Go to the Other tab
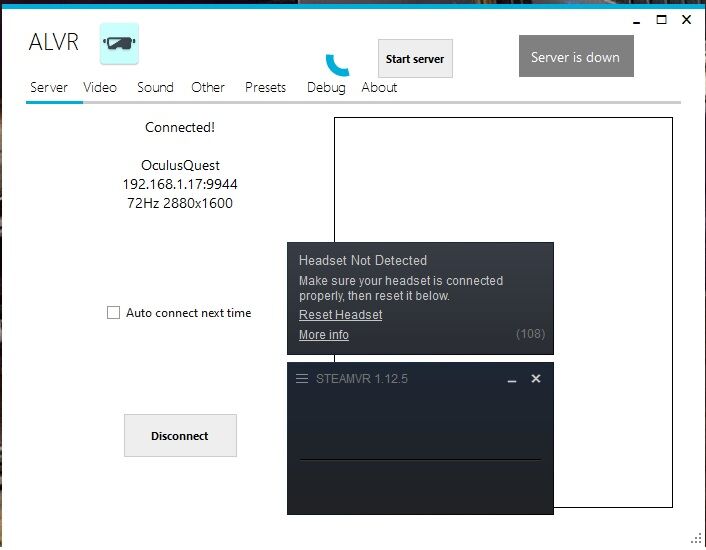Screen dimensions: 706x550 [208, 87]
